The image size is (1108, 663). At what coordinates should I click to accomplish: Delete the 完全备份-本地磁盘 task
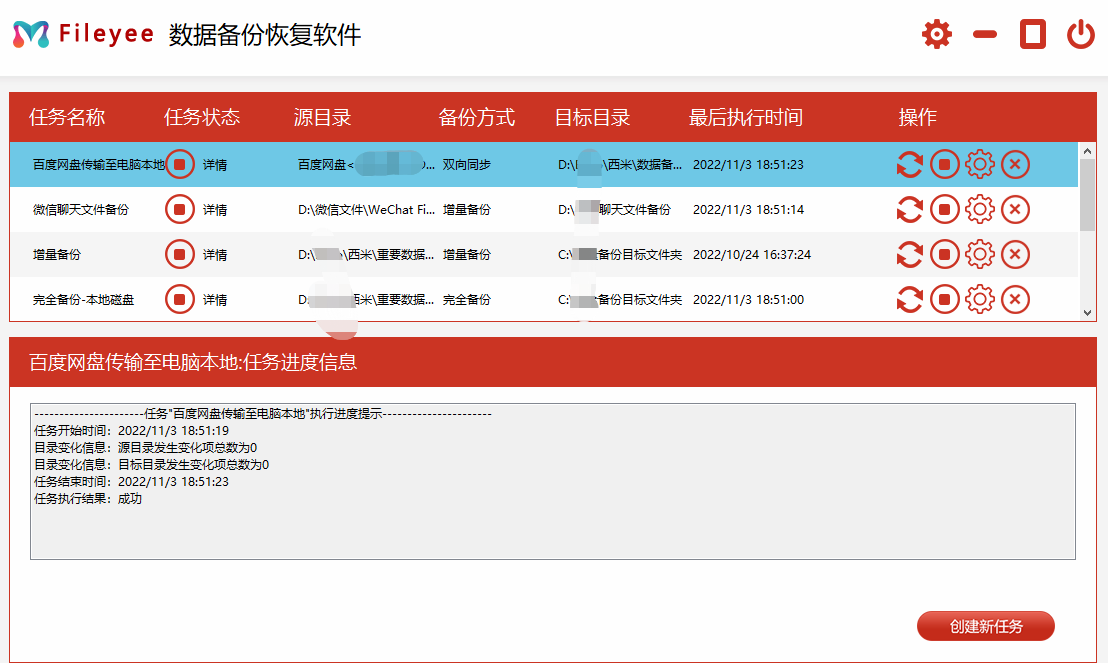click(1015, 299)
